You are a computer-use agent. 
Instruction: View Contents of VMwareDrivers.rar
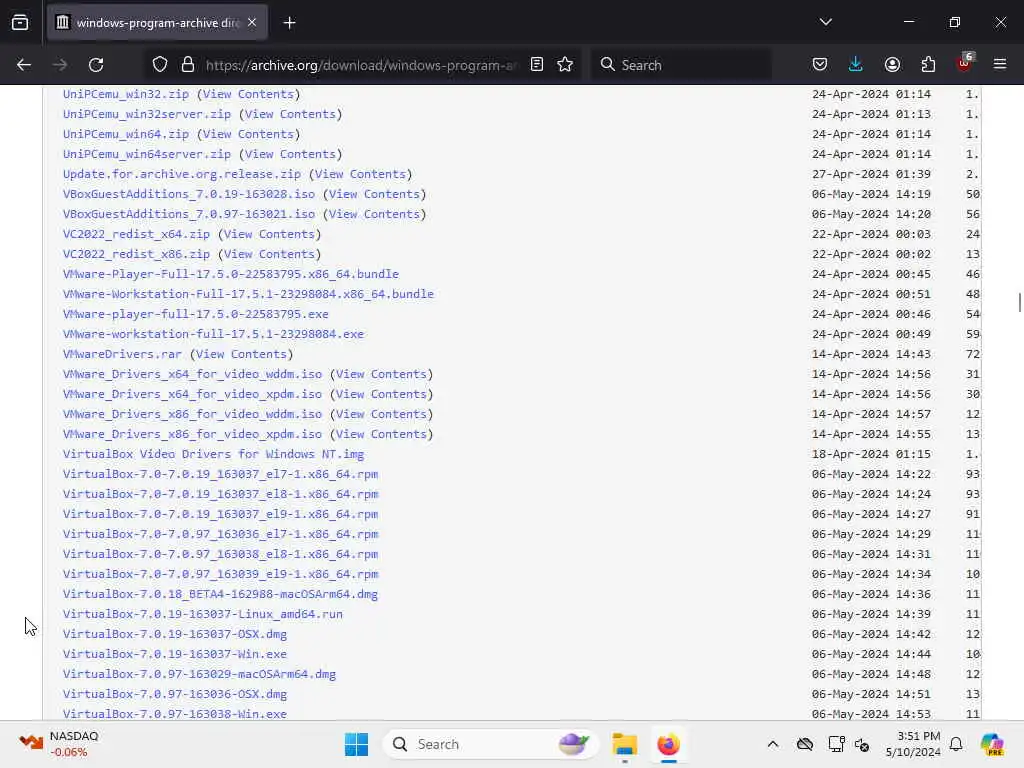pyautogui.click(x=241, y=354)
